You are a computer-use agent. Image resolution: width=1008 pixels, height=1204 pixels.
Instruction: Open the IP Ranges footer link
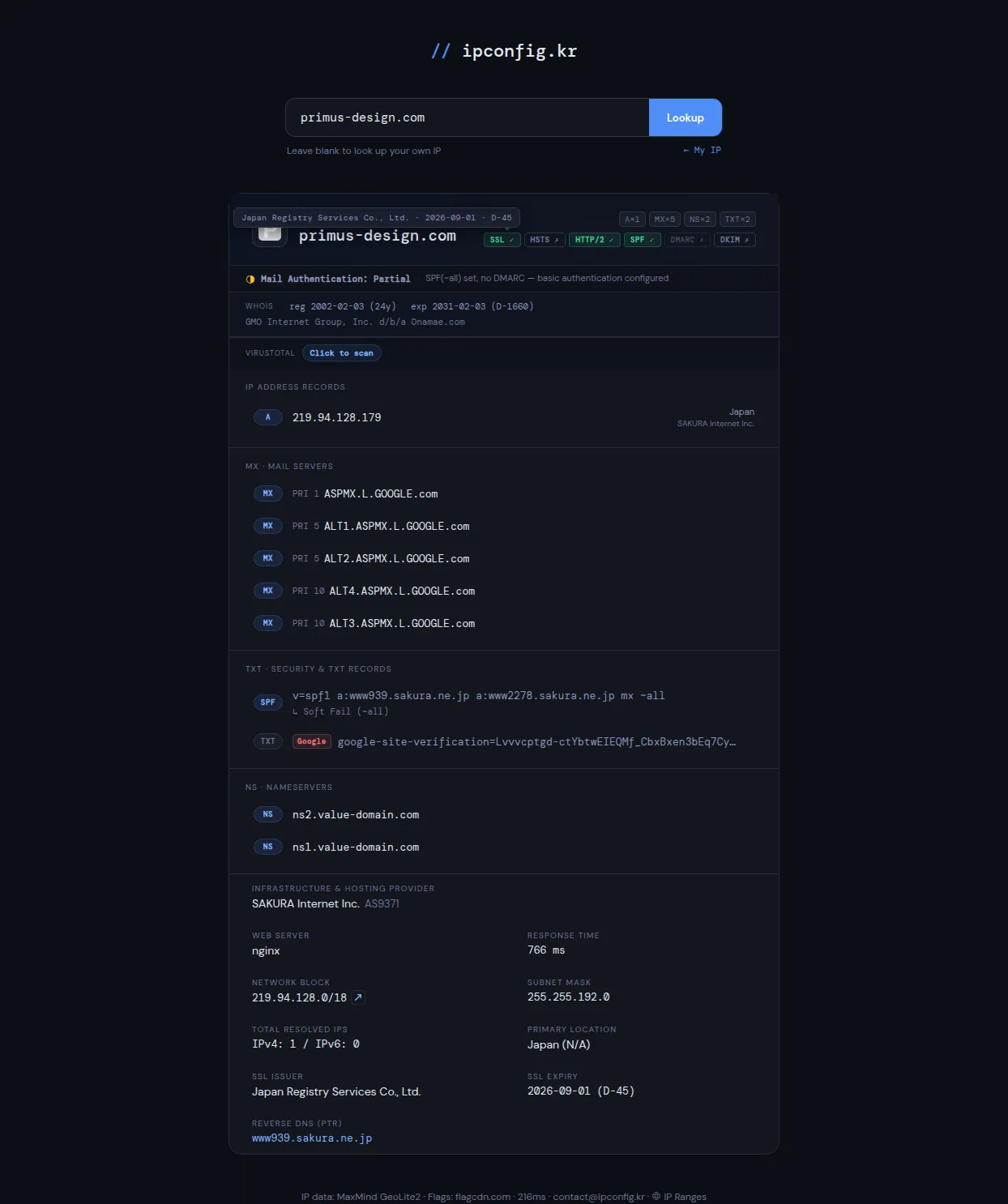tap(679, 1197)
